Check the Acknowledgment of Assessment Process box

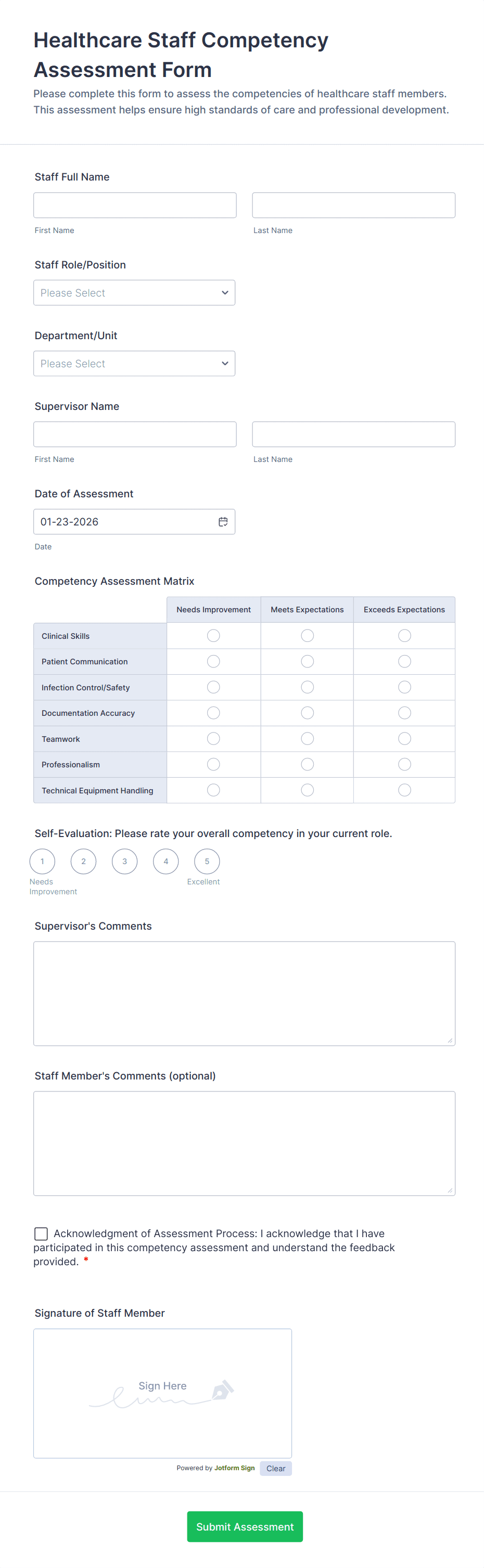pyautogui.click(x=42, y=1233)
